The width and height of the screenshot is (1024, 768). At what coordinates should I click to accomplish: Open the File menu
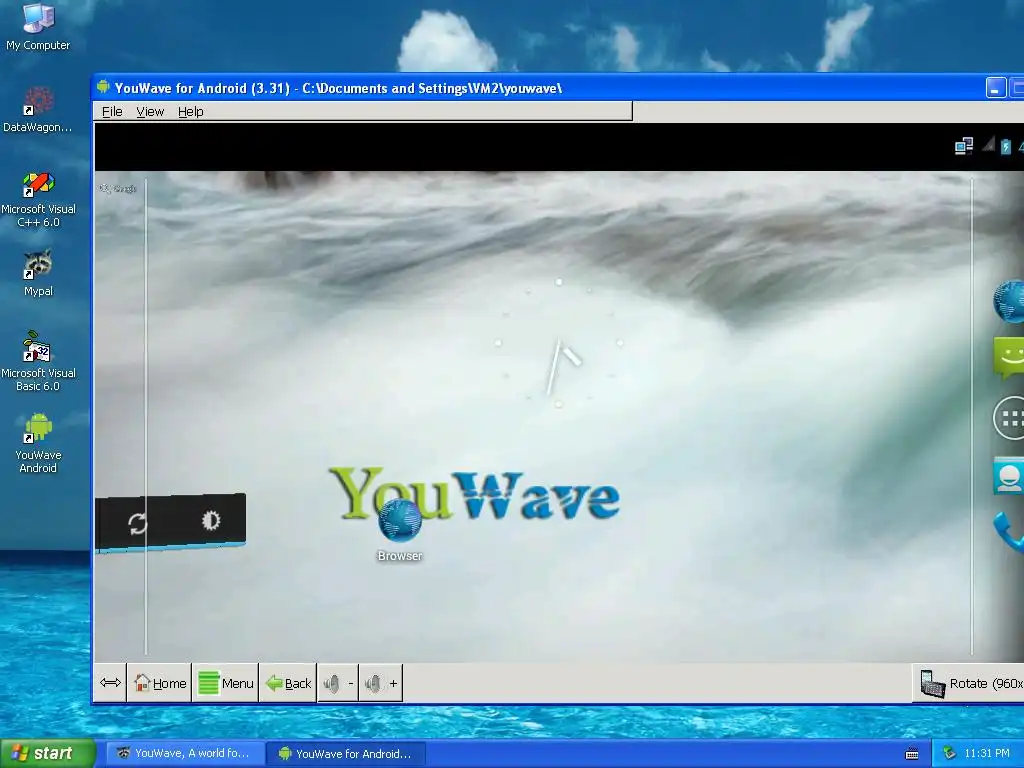112,112
